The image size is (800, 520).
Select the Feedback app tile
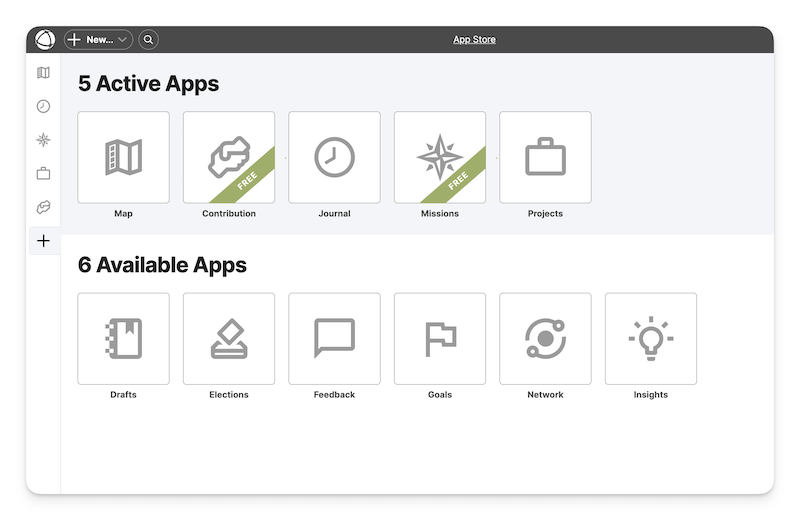tap(334, 338)
